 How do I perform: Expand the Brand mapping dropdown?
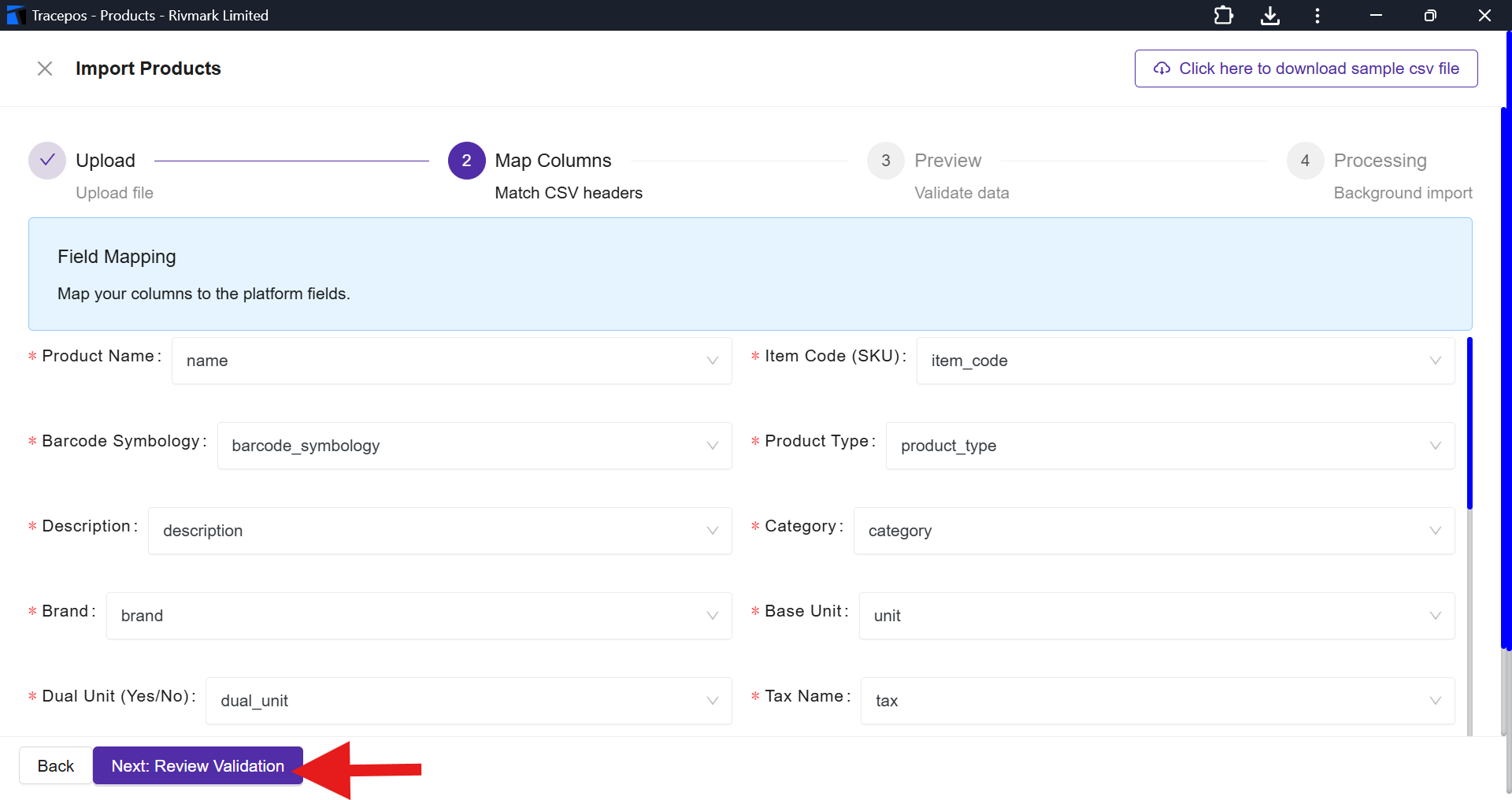(x=419, y=616)
